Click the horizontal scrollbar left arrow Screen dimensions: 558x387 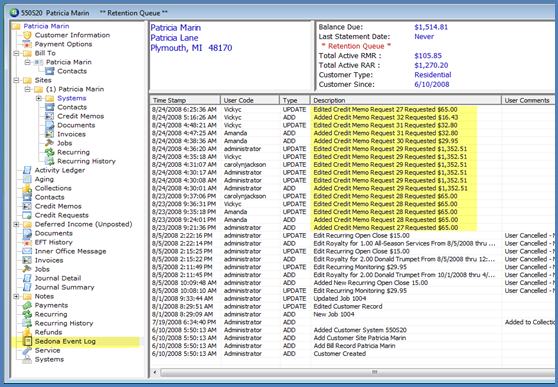(x=155, y=372)
